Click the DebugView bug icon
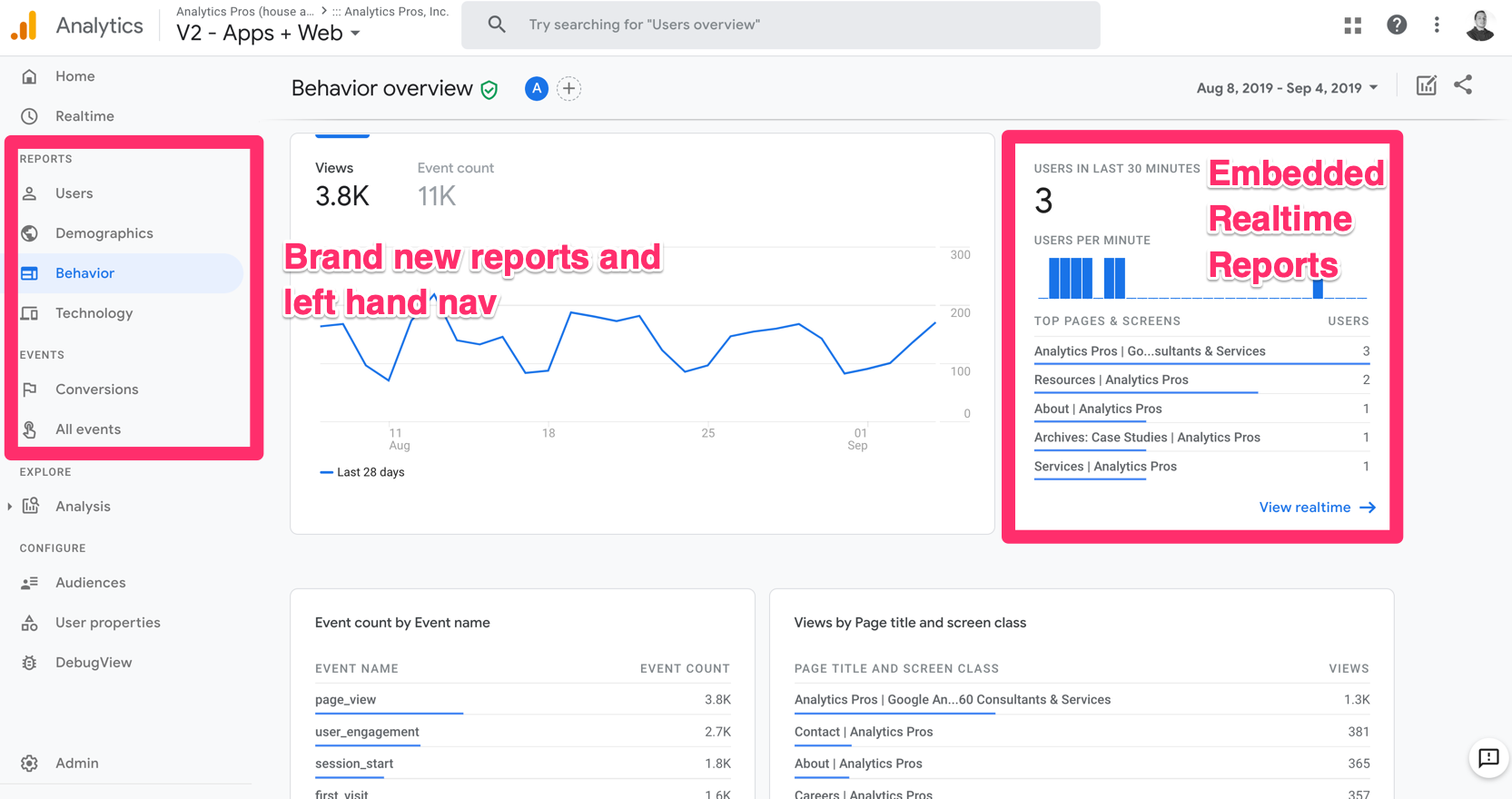1512x799 pixels. pos(30,663)
